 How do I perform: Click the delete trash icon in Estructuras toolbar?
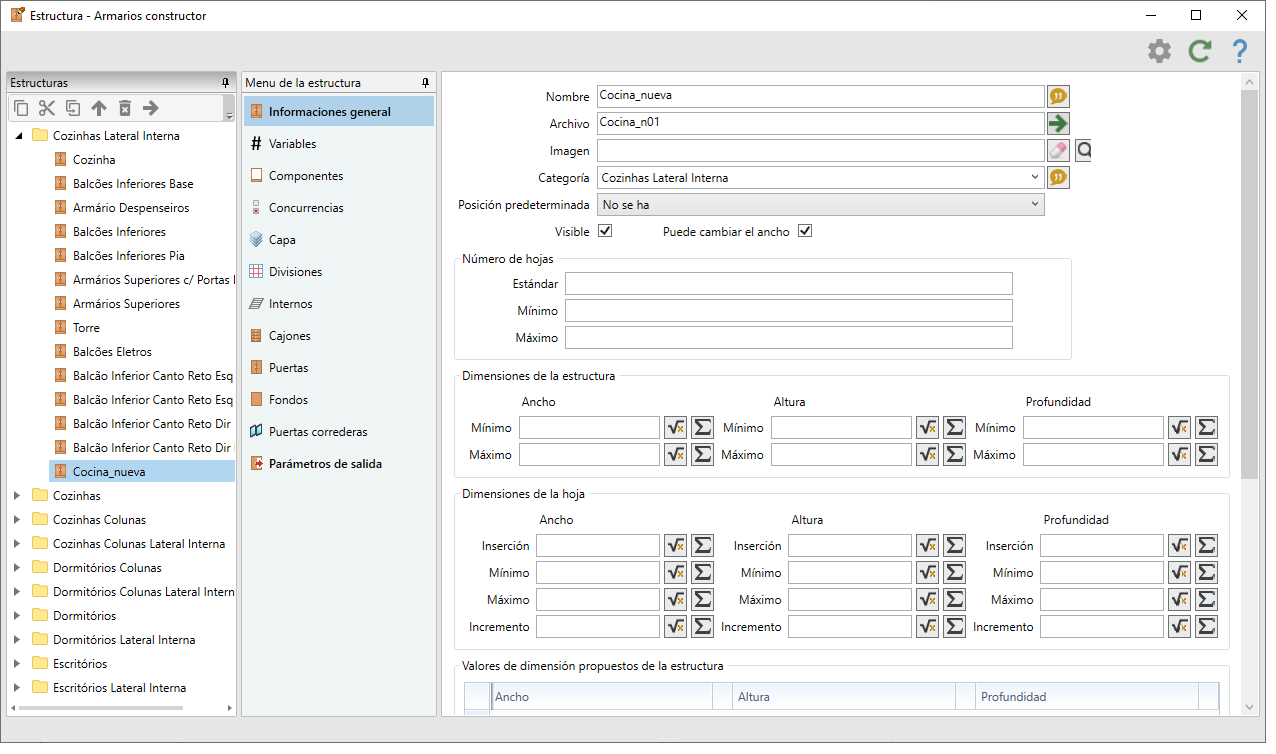pos(125,108)
